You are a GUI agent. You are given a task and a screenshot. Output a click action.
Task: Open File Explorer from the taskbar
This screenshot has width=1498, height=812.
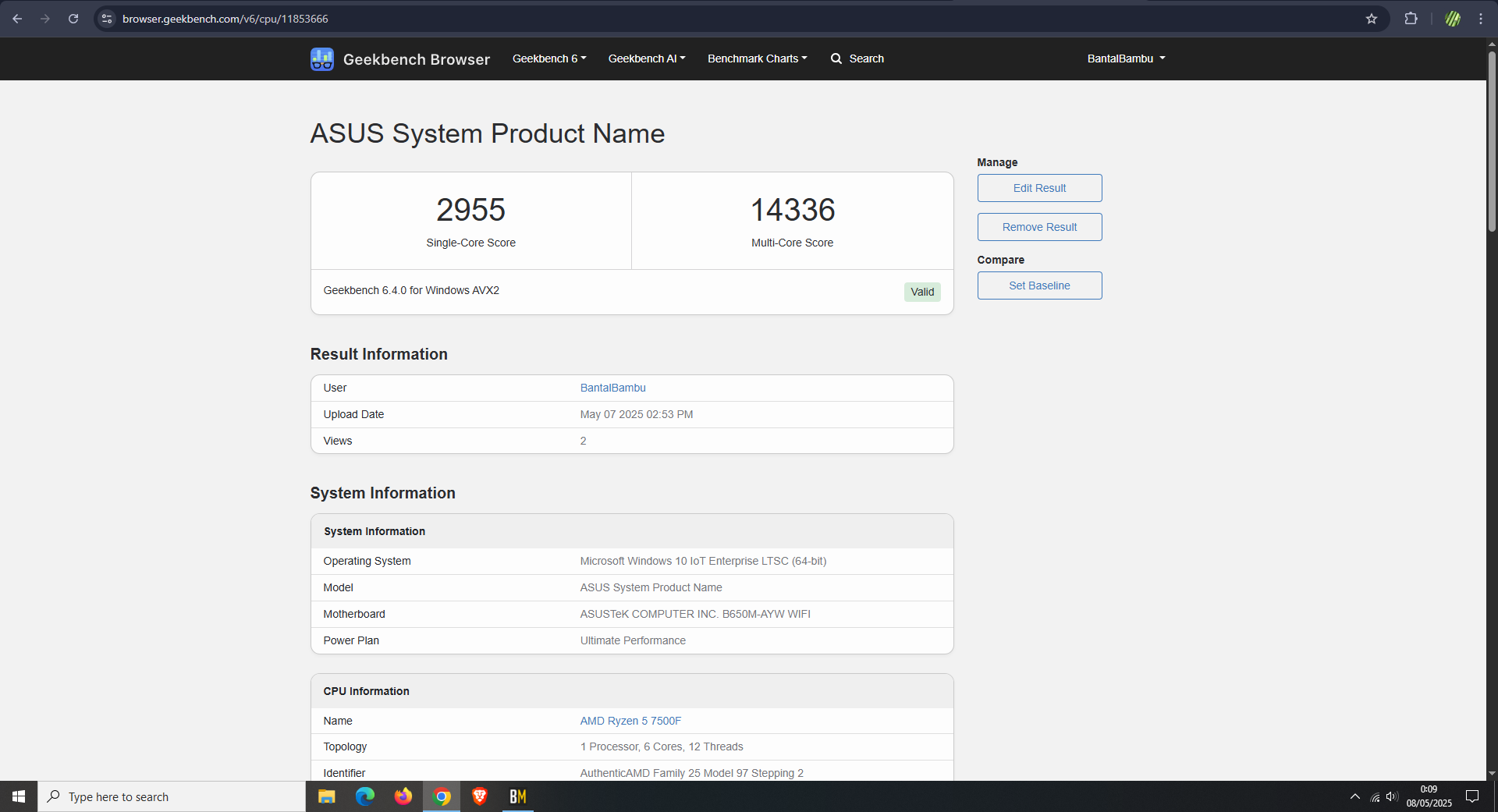(x=327, y=796)
